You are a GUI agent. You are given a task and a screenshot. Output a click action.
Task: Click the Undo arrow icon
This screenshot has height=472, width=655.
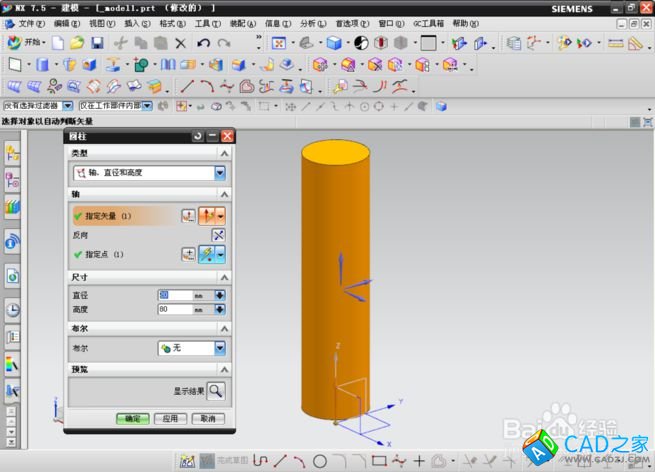point(204,43)
